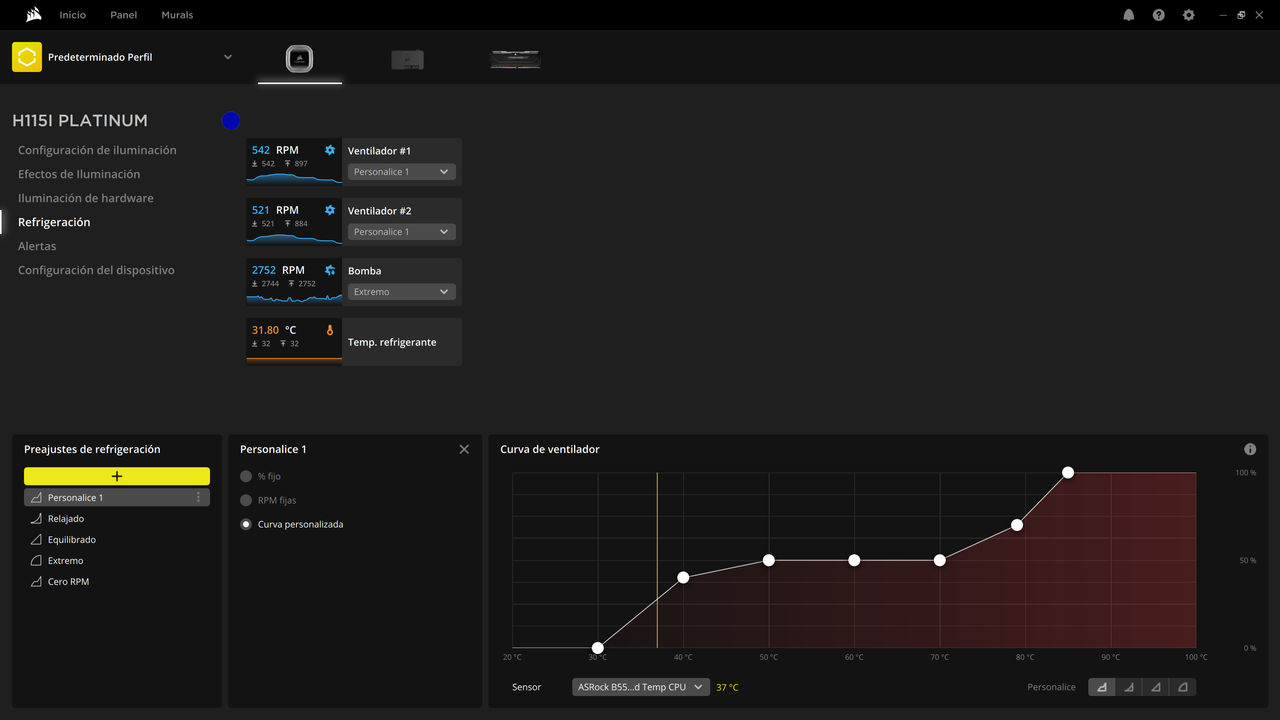
Task: Apply the fourth curve shape preset icon
Action: pyautogui.click(x=1183, y=687)
